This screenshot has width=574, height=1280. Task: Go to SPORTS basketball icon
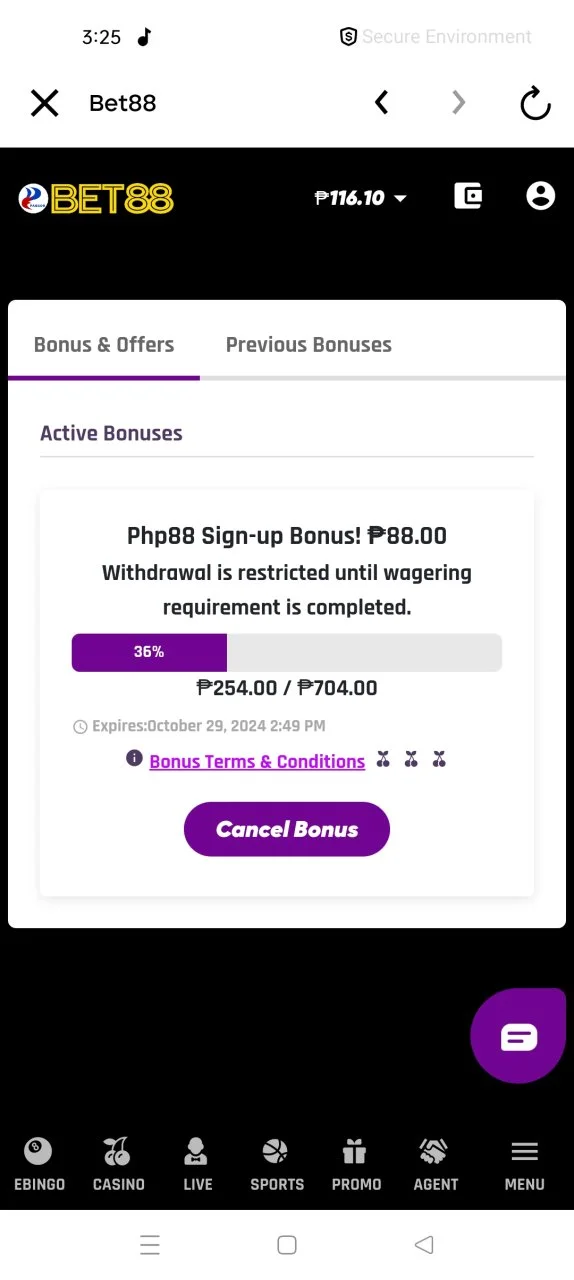277,1165
